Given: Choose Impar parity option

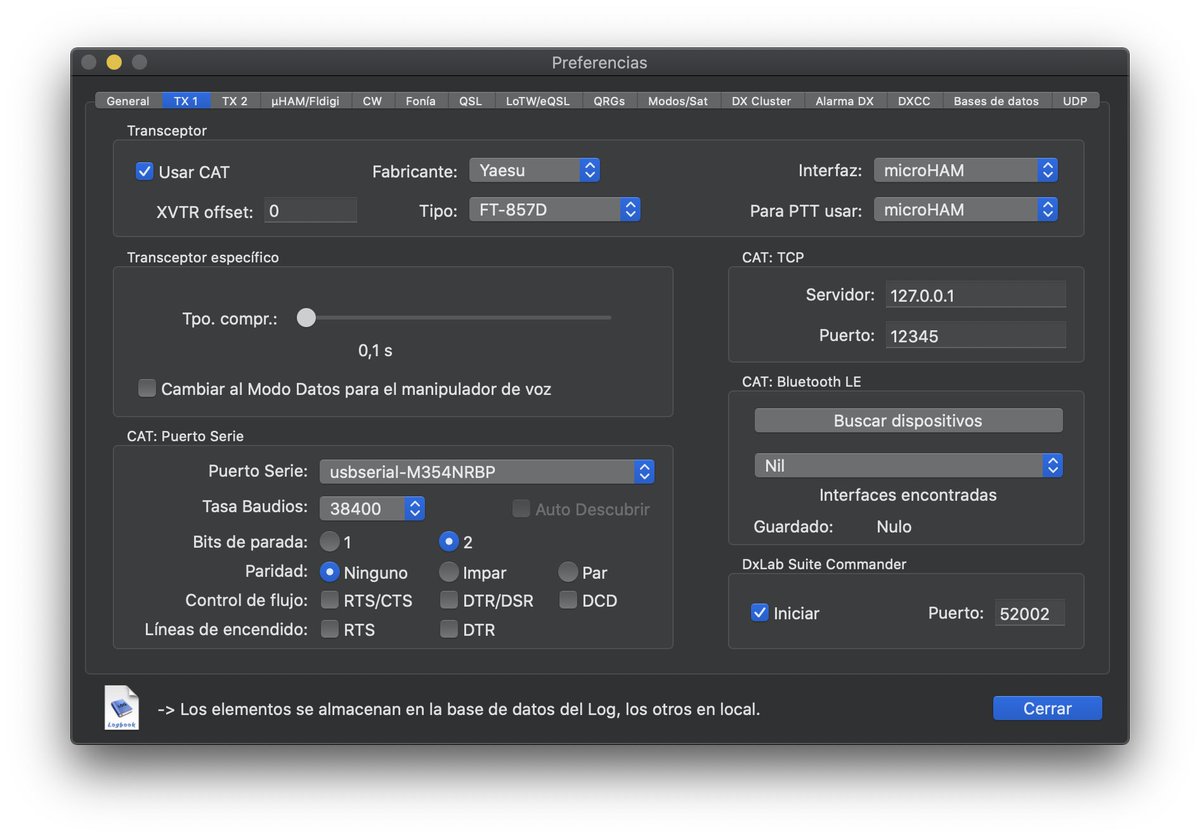Looking at the screenshot, I should point(449,572).
